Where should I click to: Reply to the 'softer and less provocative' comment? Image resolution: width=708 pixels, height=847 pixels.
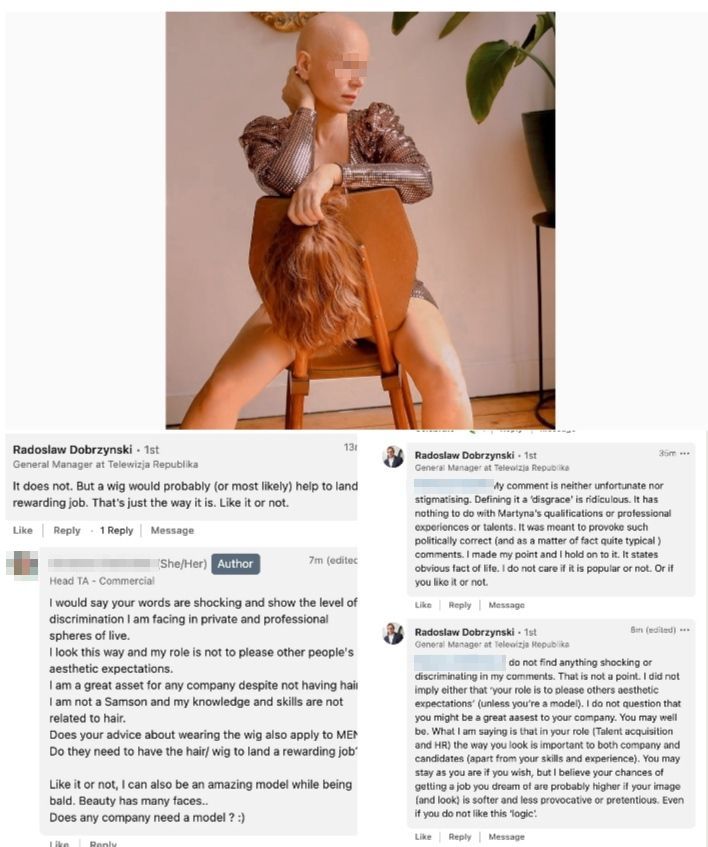coord(460,837)
